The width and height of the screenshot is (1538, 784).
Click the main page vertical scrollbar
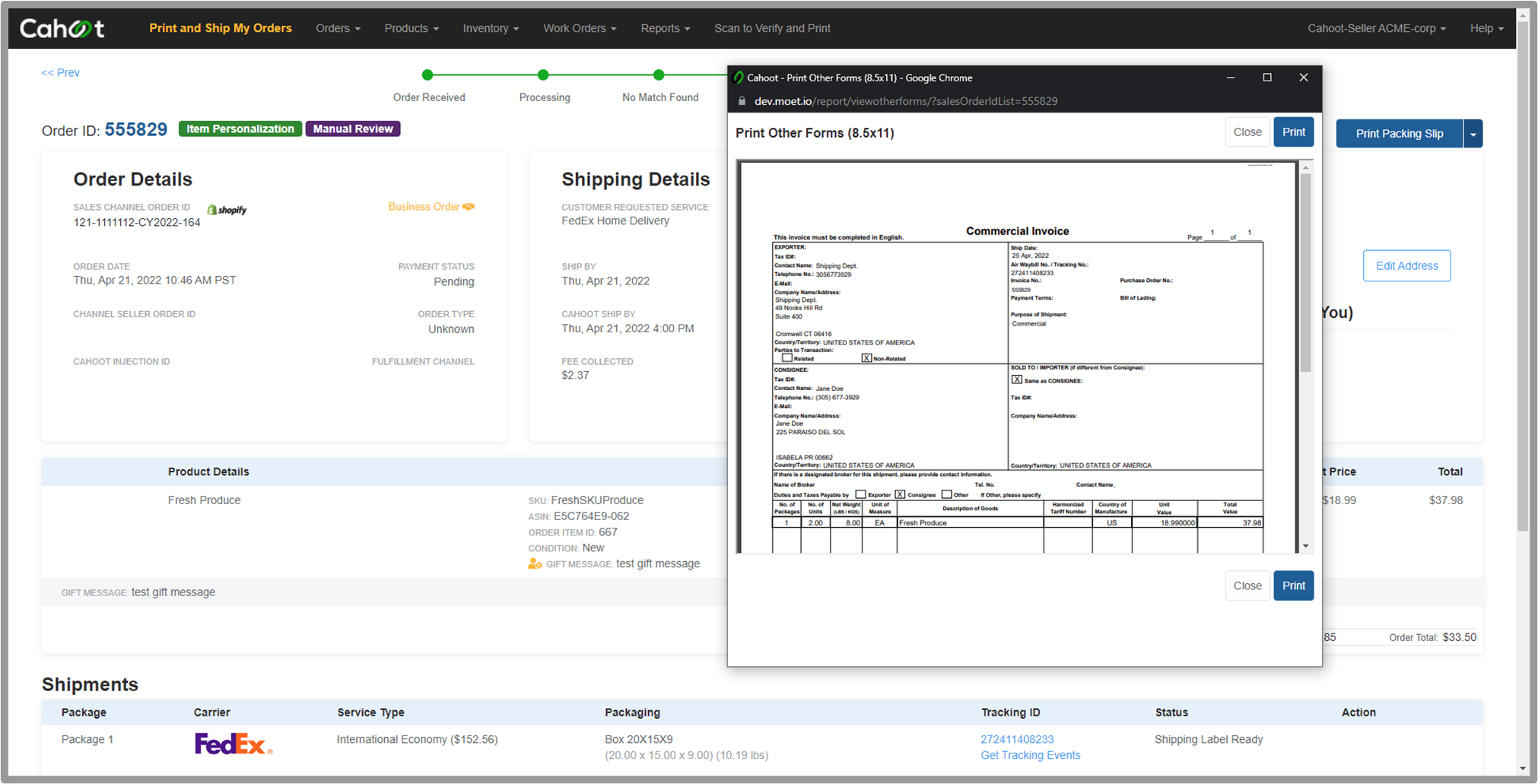[x=1523, y=275]
